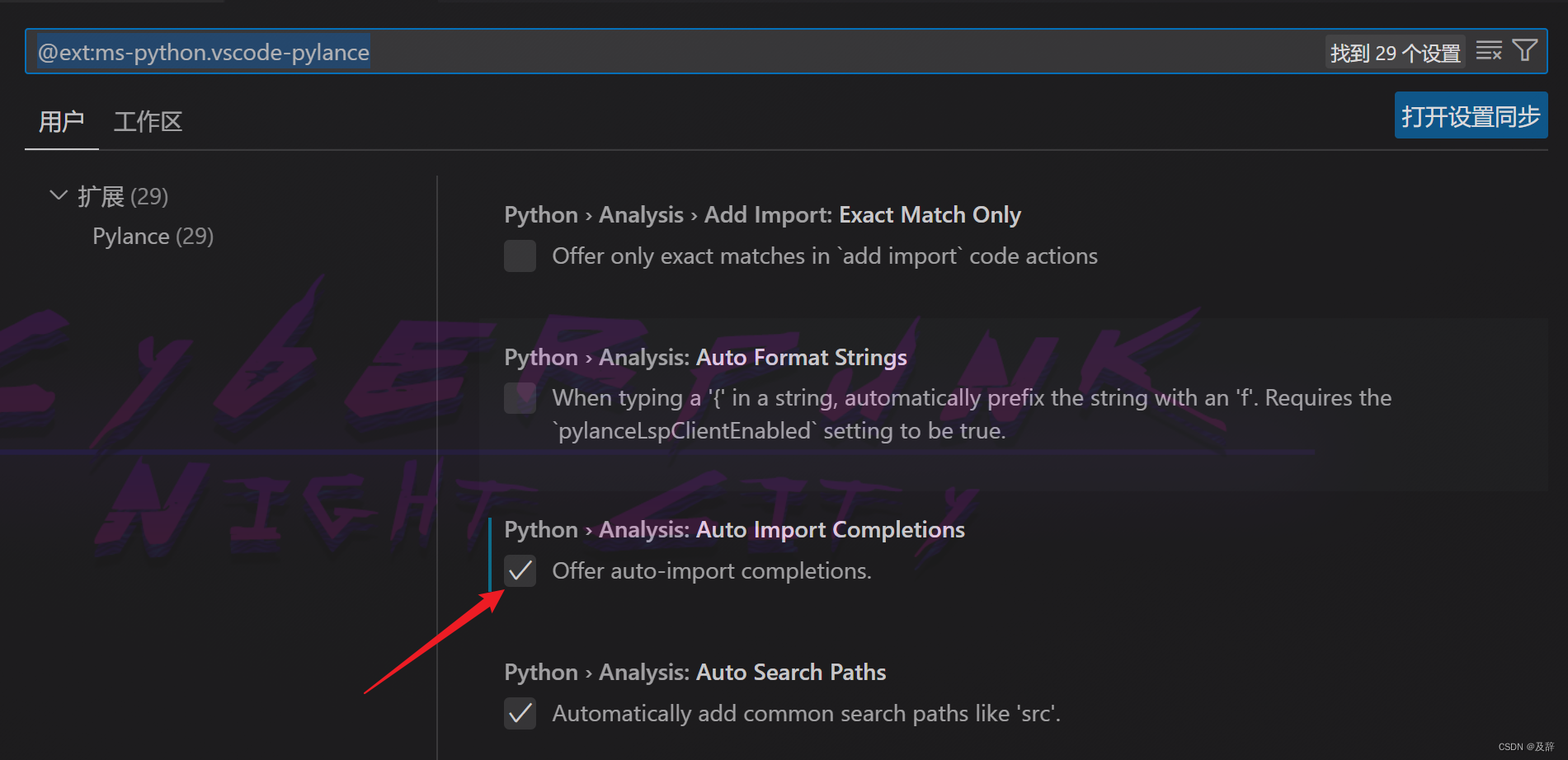The height and width of the screenshot is (760, 1568).
Task: Open the settings filter funnel menu
Action: [1525, 50]
